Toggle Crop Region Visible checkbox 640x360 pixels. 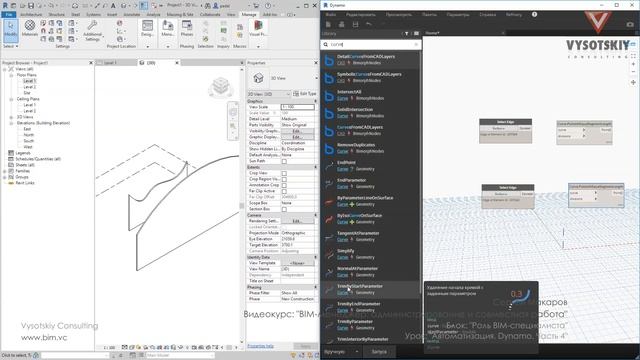(284, 179)
